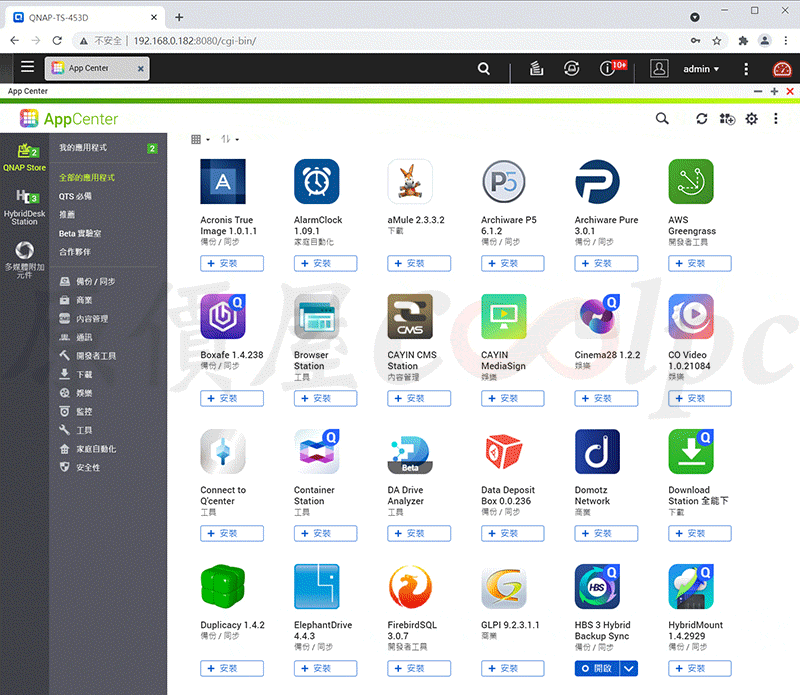Image resolution: width=800 pixels, height=695 pixels.
Task: Expand the HBS 3 Open button arrow
Action: [629, 668]
